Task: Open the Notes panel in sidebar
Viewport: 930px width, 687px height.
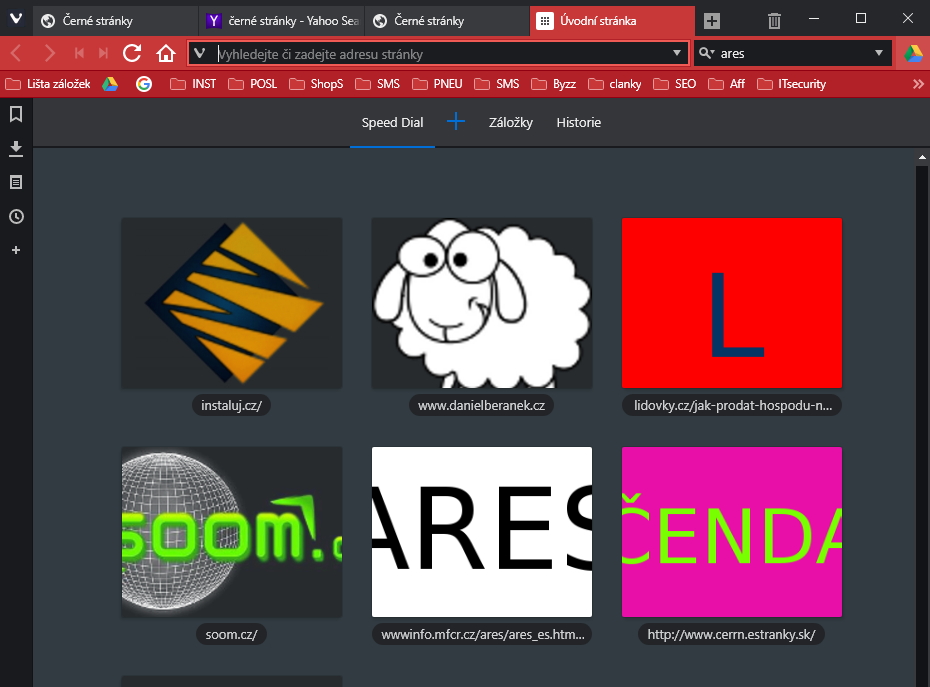Action: click(16, 182)
